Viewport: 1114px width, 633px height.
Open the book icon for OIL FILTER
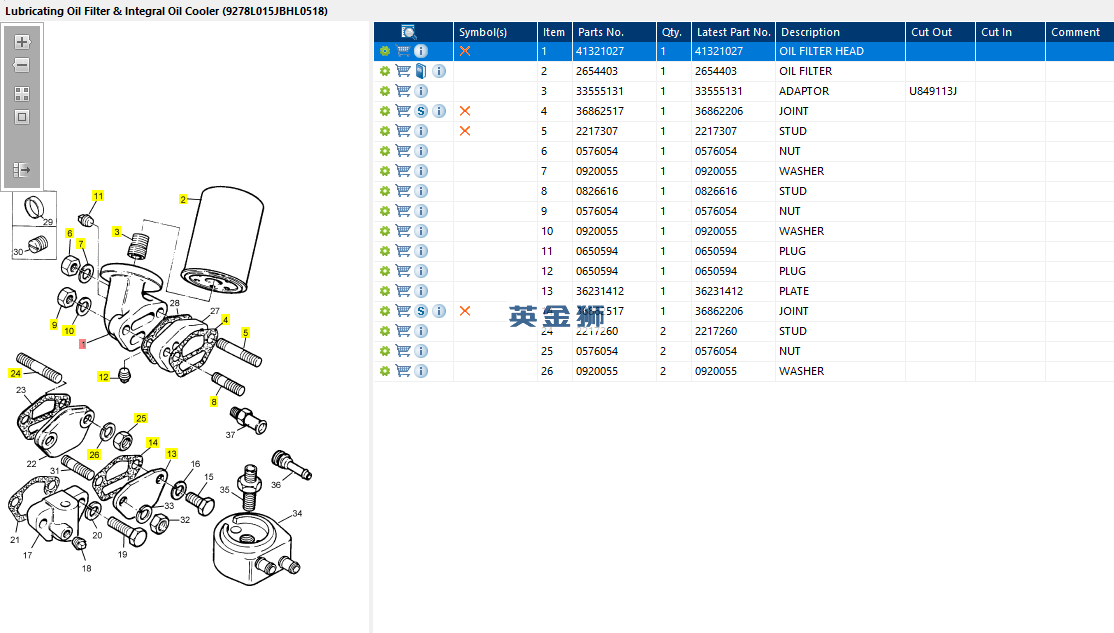421,71
